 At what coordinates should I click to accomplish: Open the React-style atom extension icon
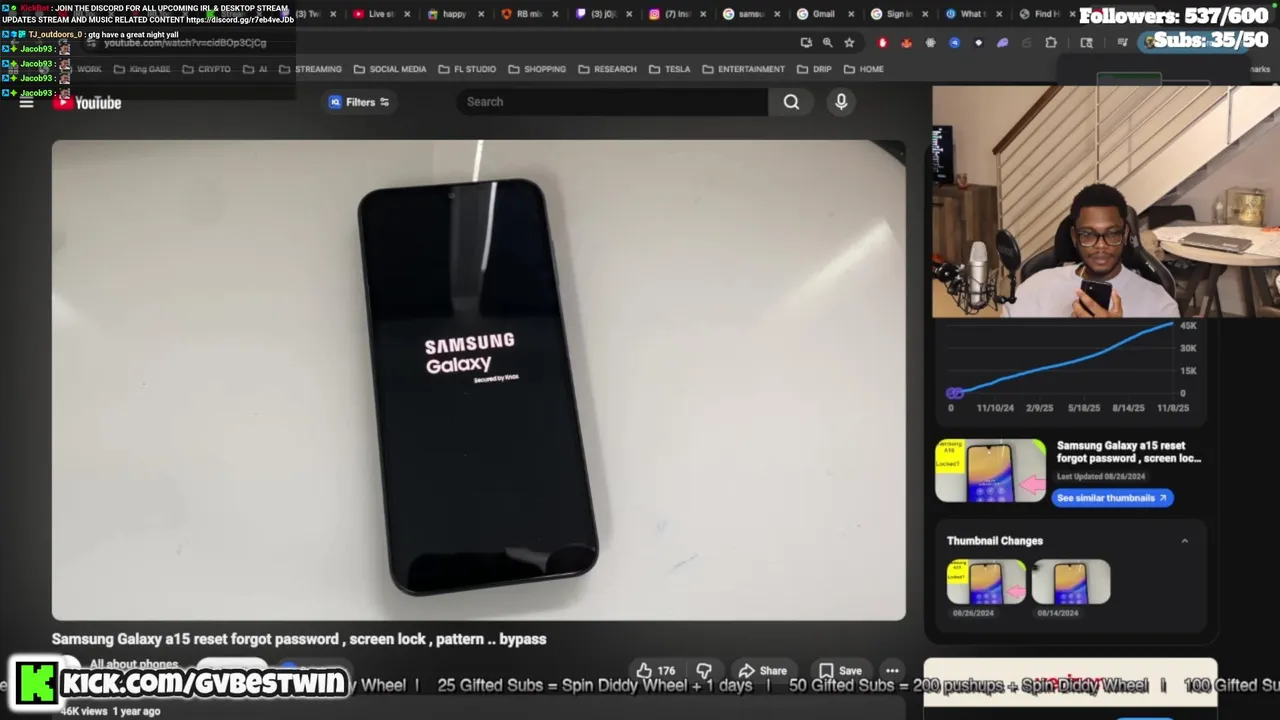click(x=930, y=43)
